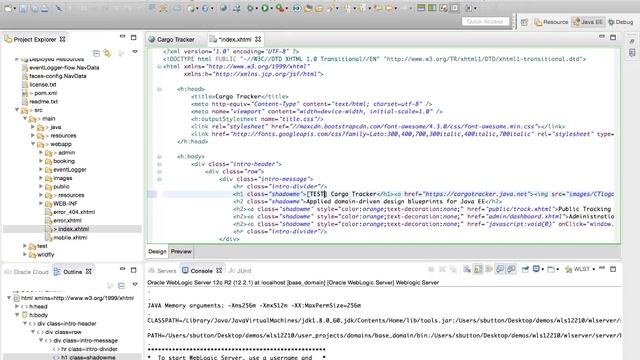Click the red-green Run external tools icon
Image resolution: width=640 pixels, height=360 pixels.
[x=280, y=8]
